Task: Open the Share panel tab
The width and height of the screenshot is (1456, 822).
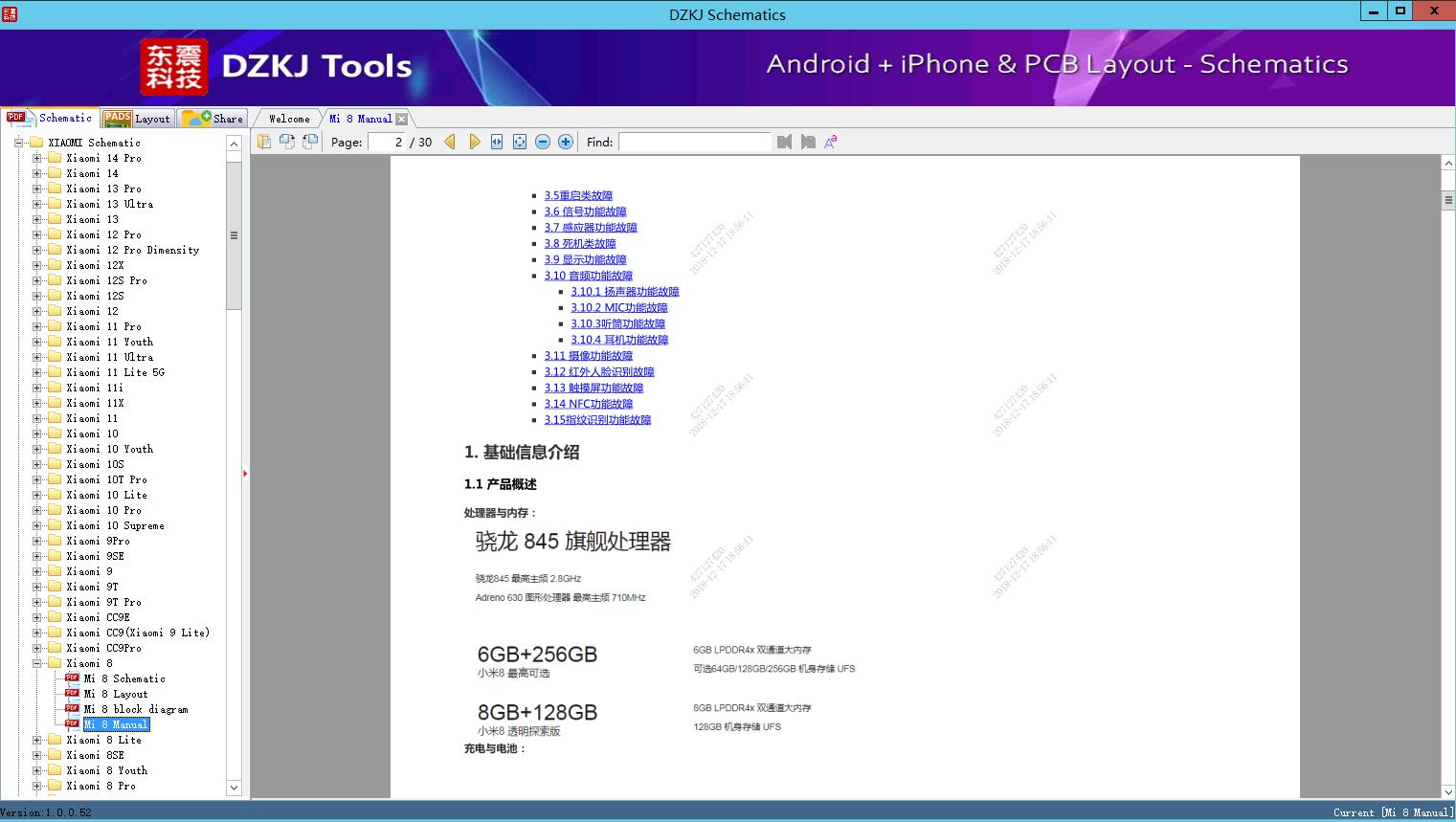Action: coord(213,119)
